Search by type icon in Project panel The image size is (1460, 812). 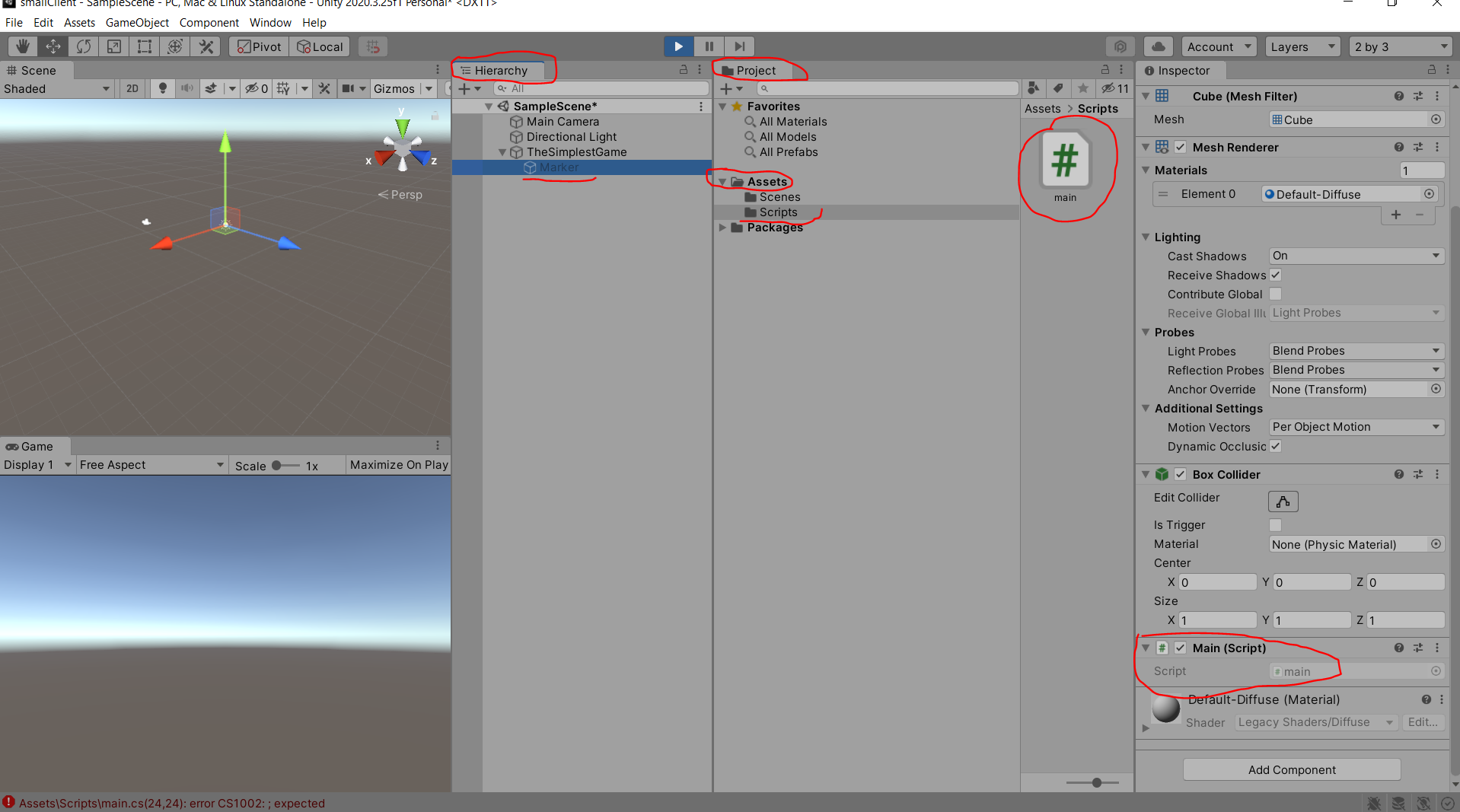(1033, 88)
